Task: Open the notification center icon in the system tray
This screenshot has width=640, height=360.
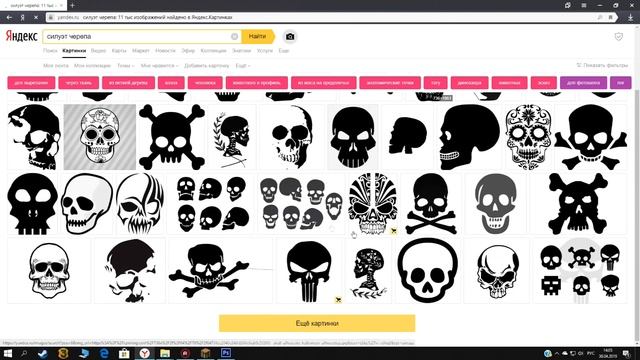Action: pyautogui.click(x=626, y=353)
